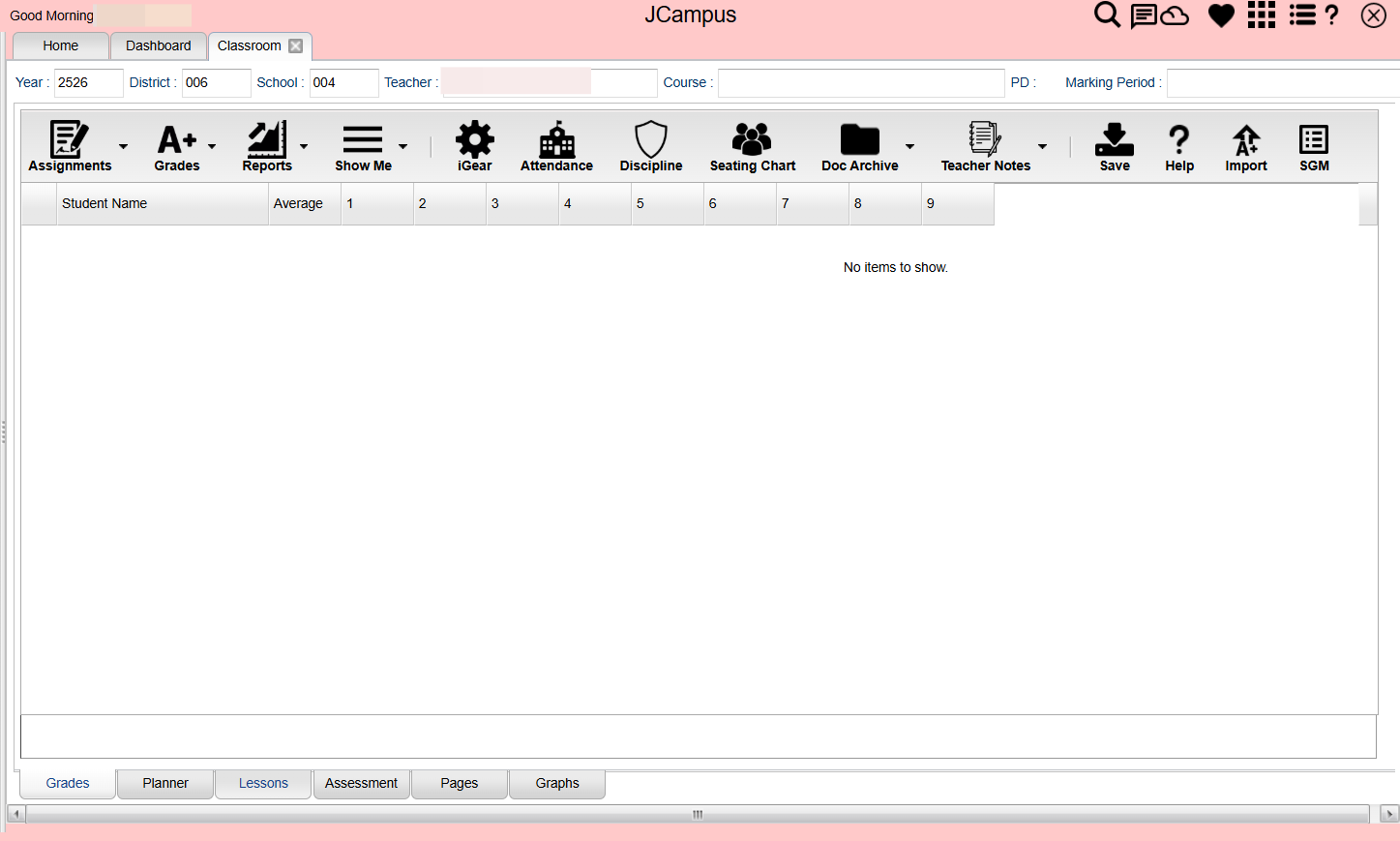Open the Pages bottom tab
The width and height of the screenshot is (1400, 841).
coord(460,783)
